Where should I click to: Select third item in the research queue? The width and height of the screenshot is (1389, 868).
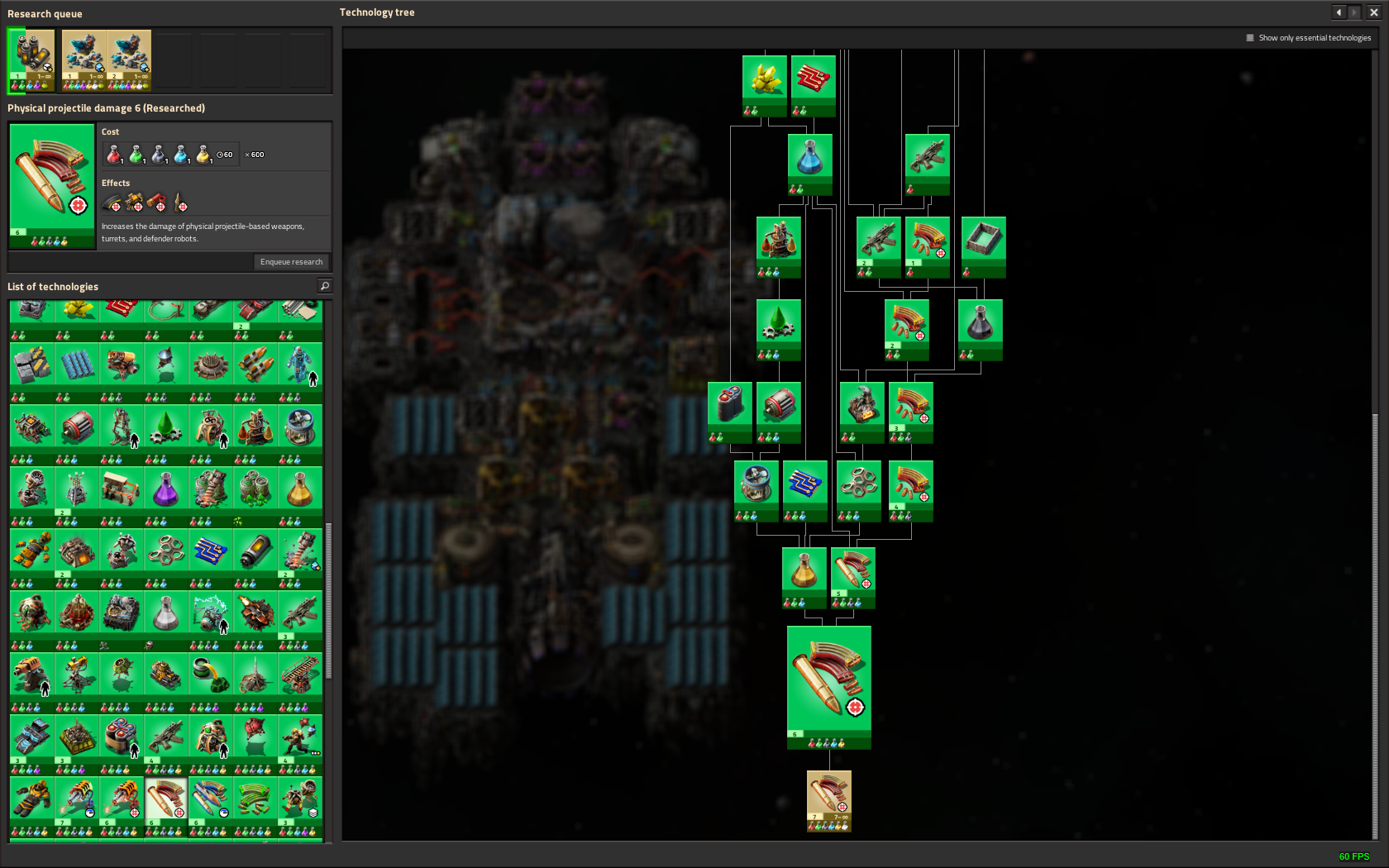pyautogui.click(x=129, y=60)
